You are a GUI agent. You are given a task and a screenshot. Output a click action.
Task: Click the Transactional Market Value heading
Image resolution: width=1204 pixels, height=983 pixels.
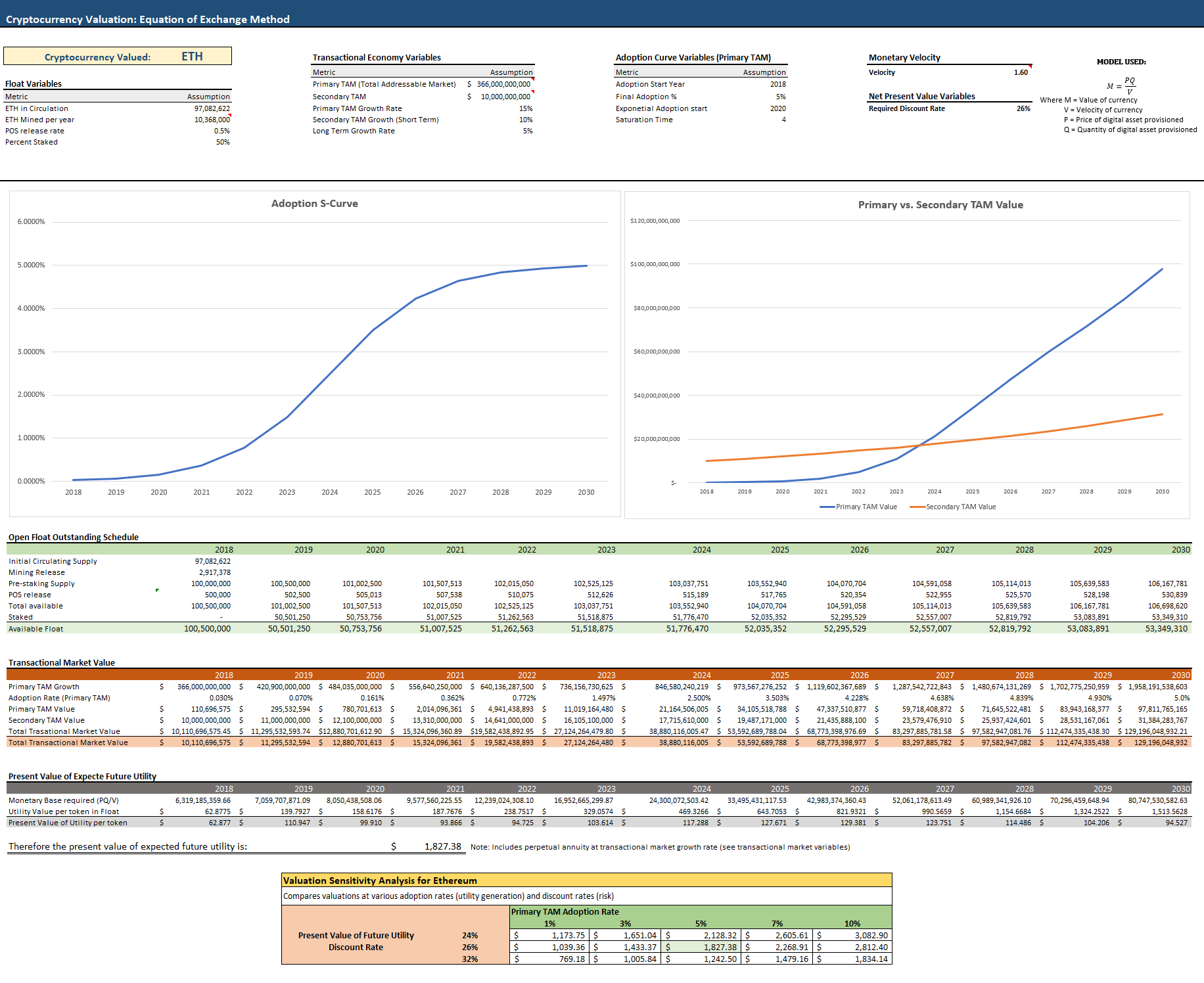point(62,662)
